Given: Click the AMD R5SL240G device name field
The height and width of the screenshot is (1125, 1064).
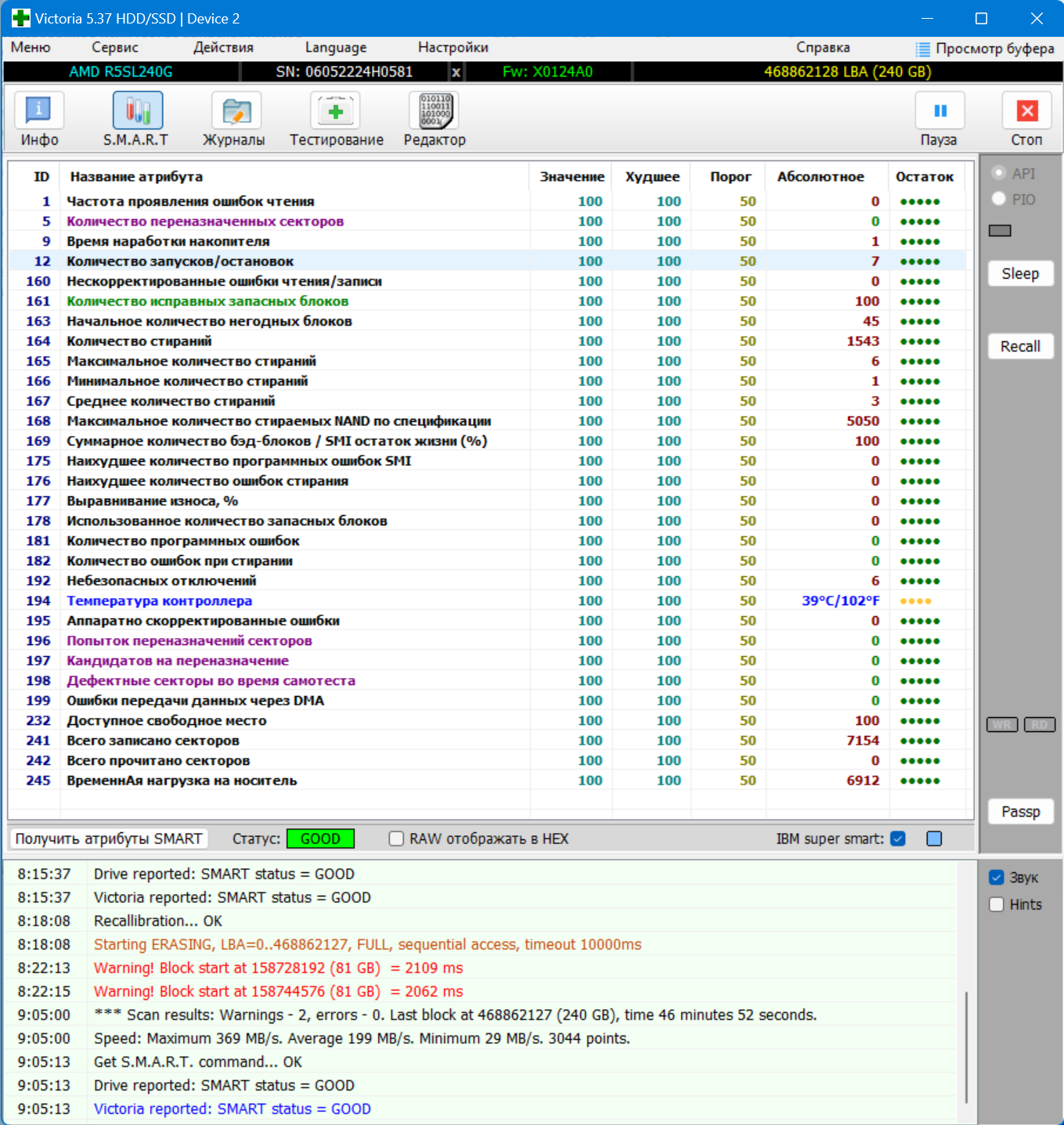Looking at the screenshot, I should [x=121, y=72].
